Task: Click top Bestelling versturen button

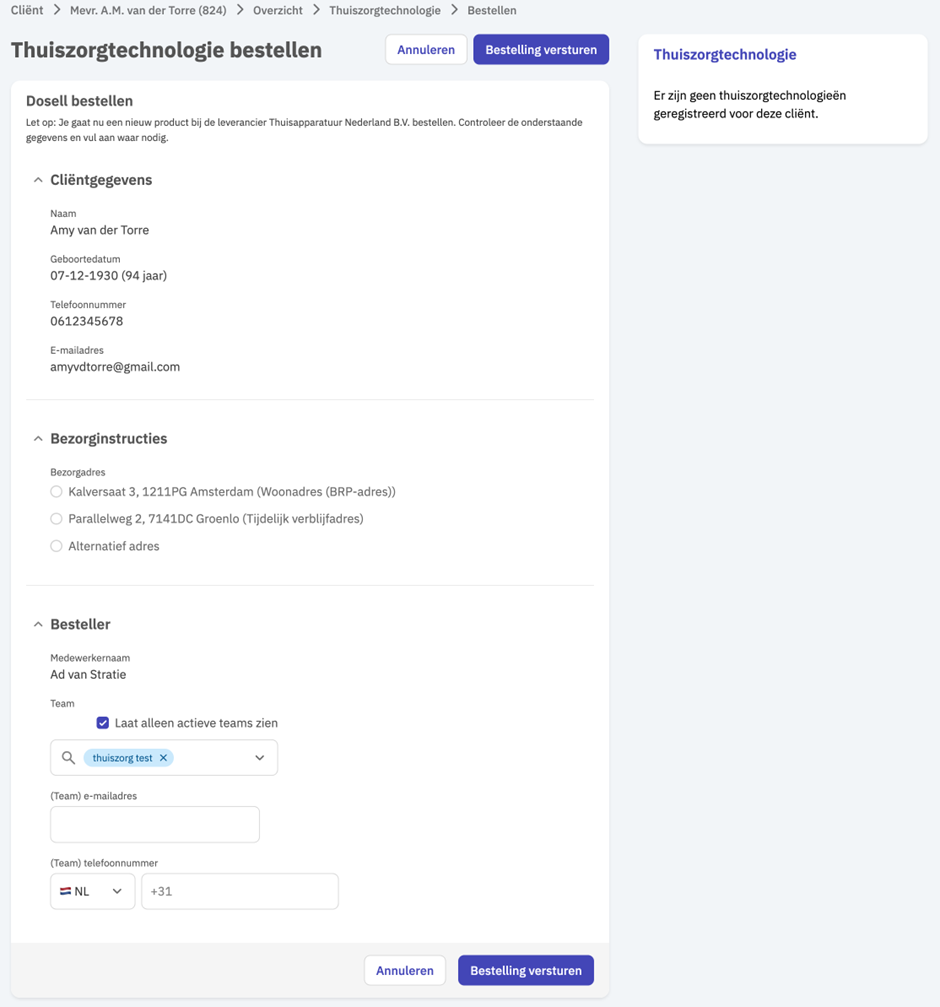Action: (x=541, y=49)
